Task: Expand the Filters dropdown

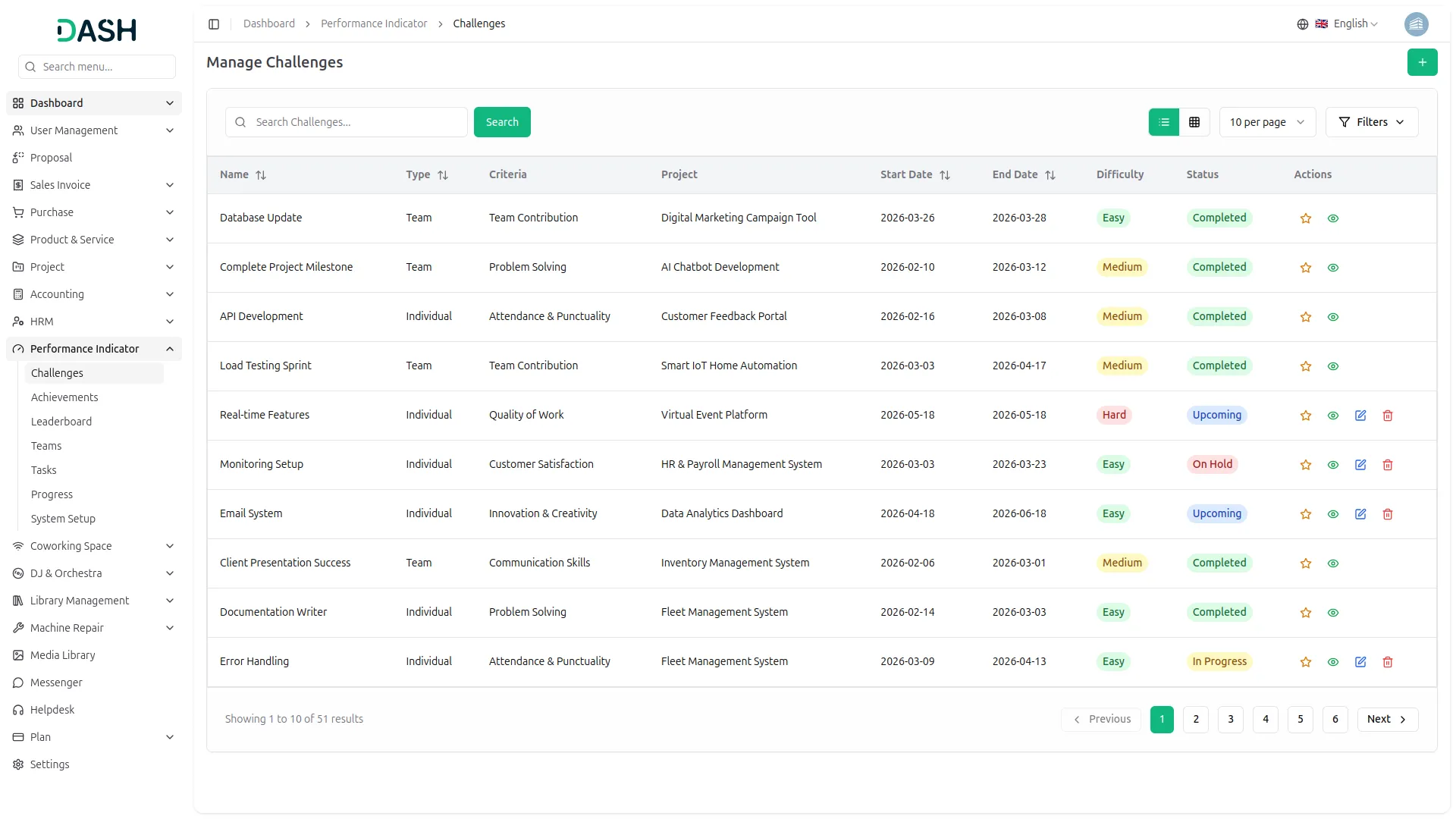Action: tap(1371, 122)
